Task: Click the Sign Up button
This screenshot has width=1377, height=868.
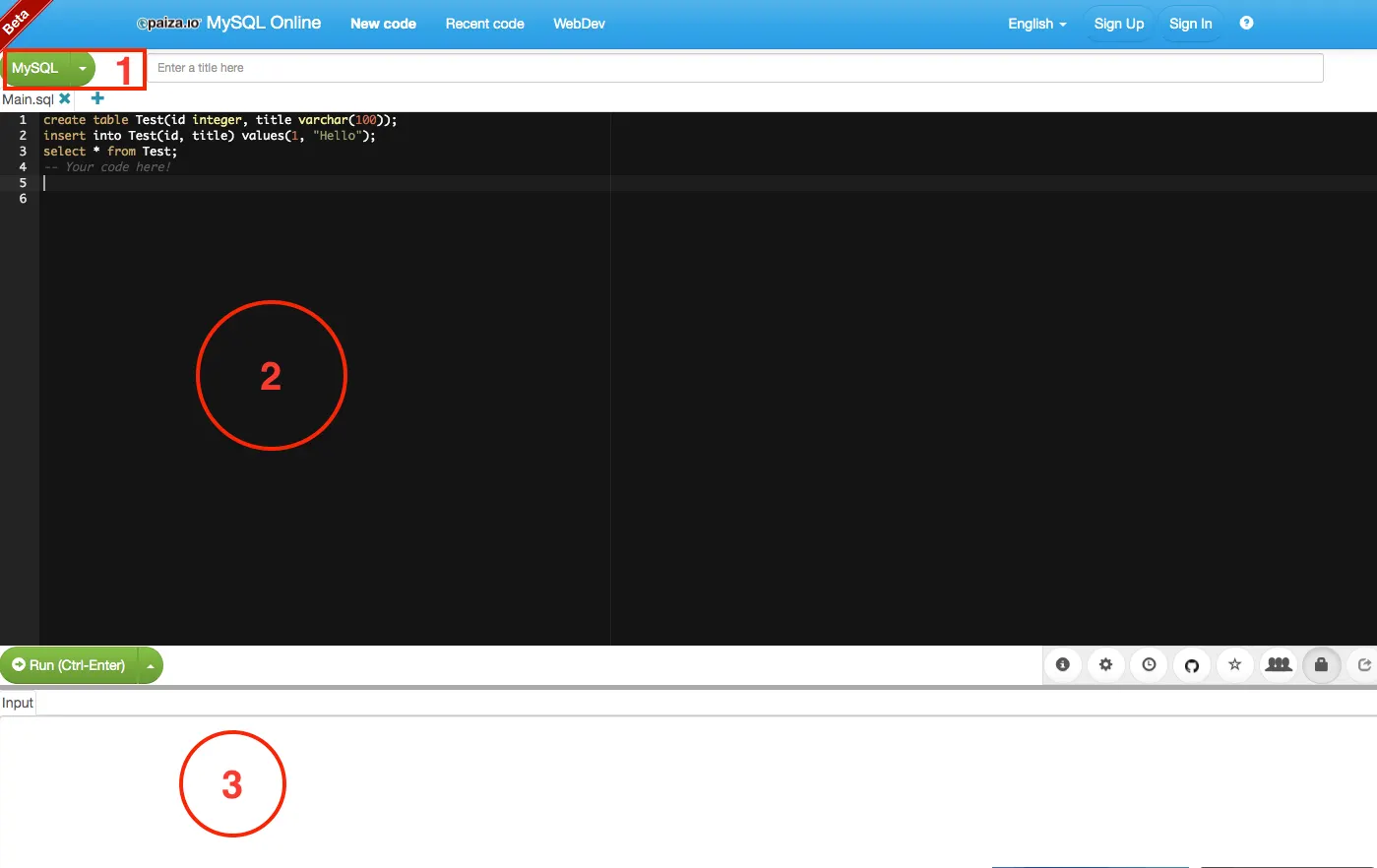Action: point(1119,24)
